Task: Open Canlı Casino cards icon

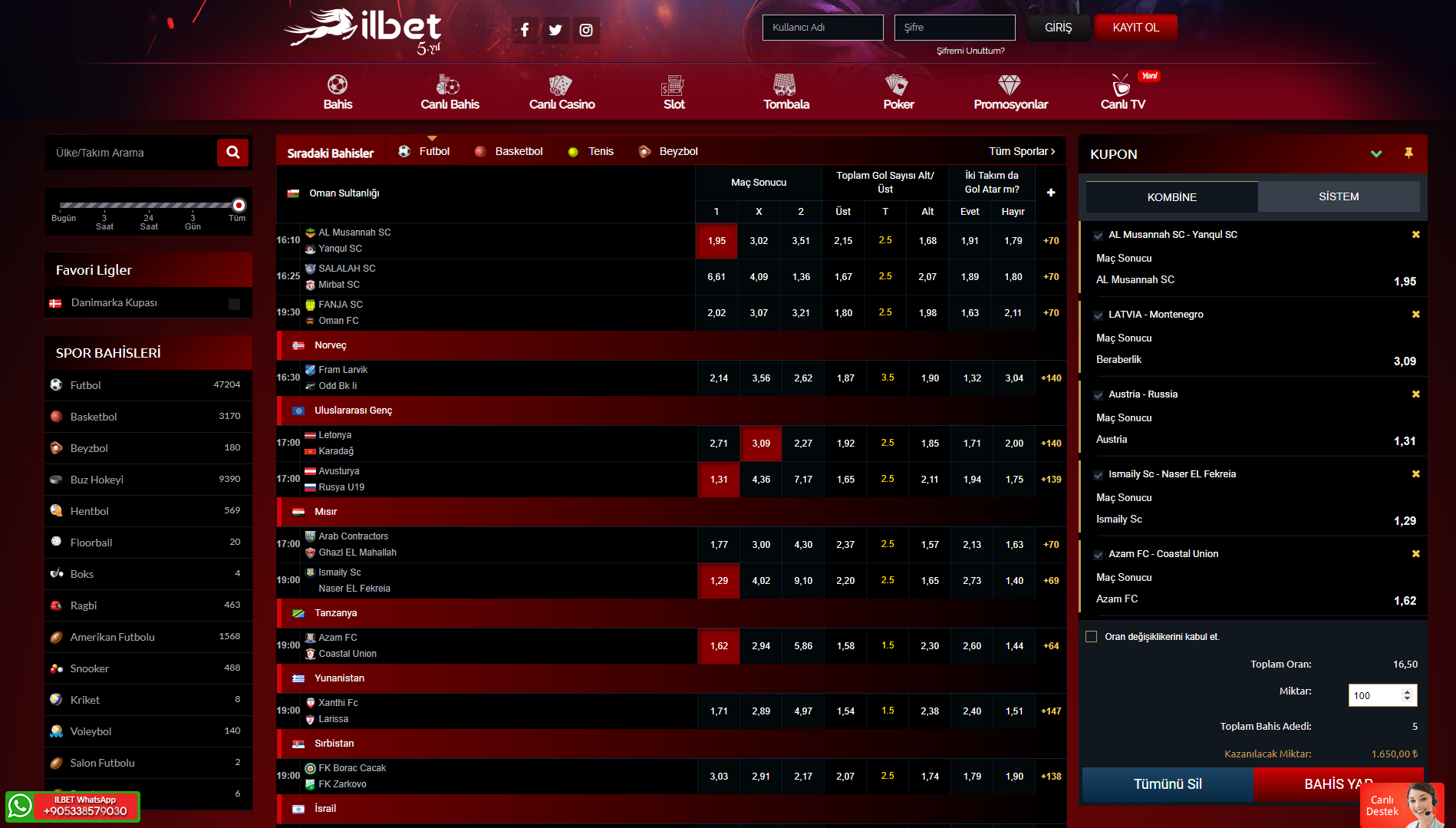Action: point(561,85)
